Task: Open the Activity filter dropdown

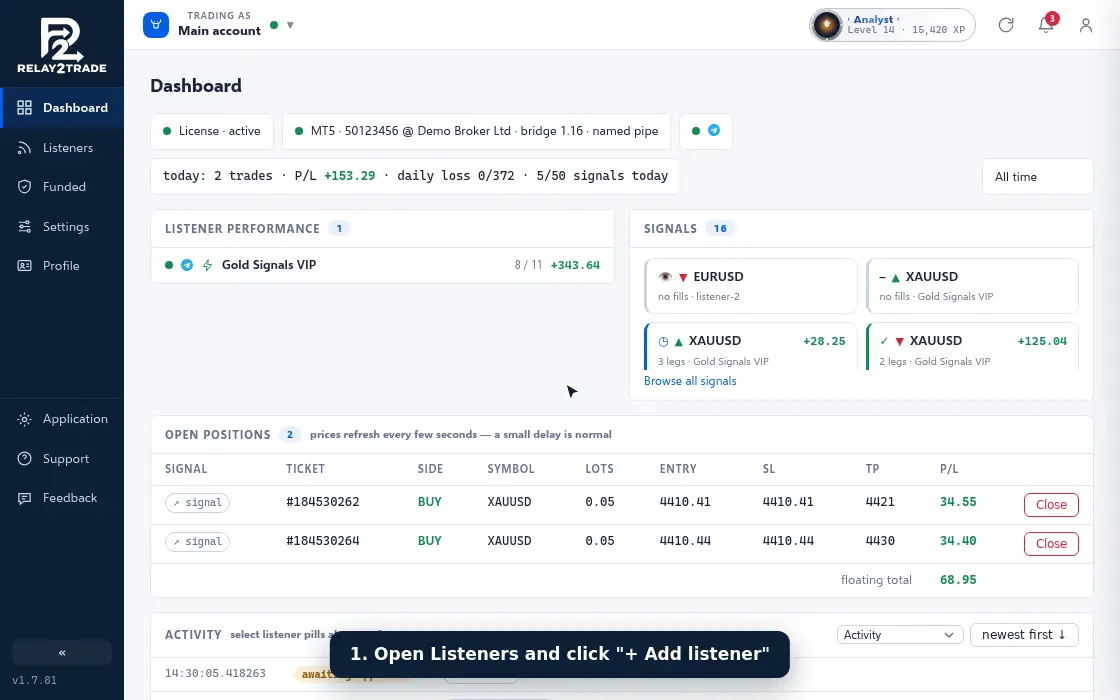Action: point(900,635)
